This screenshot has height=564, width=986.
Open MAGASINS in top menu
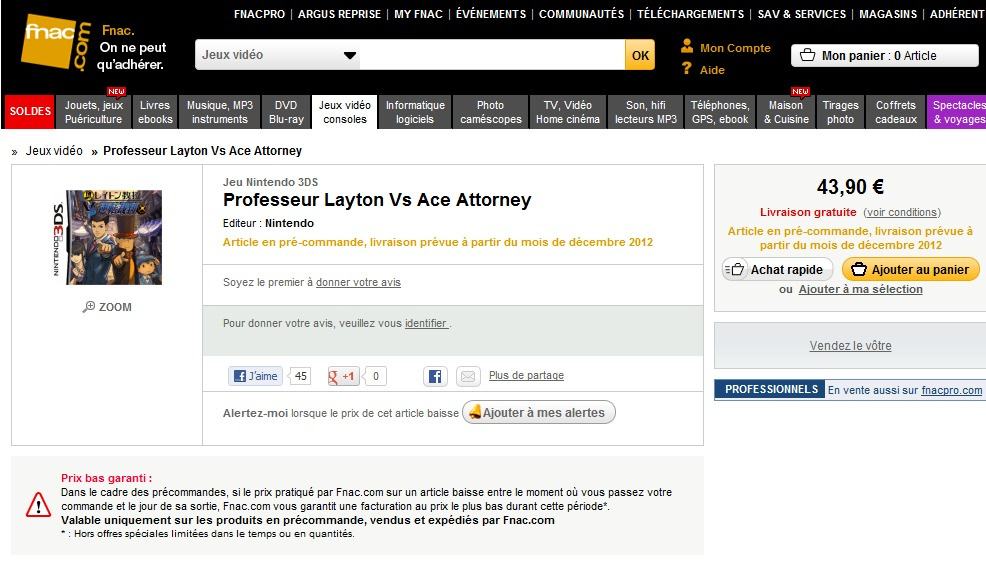(888, 14)
